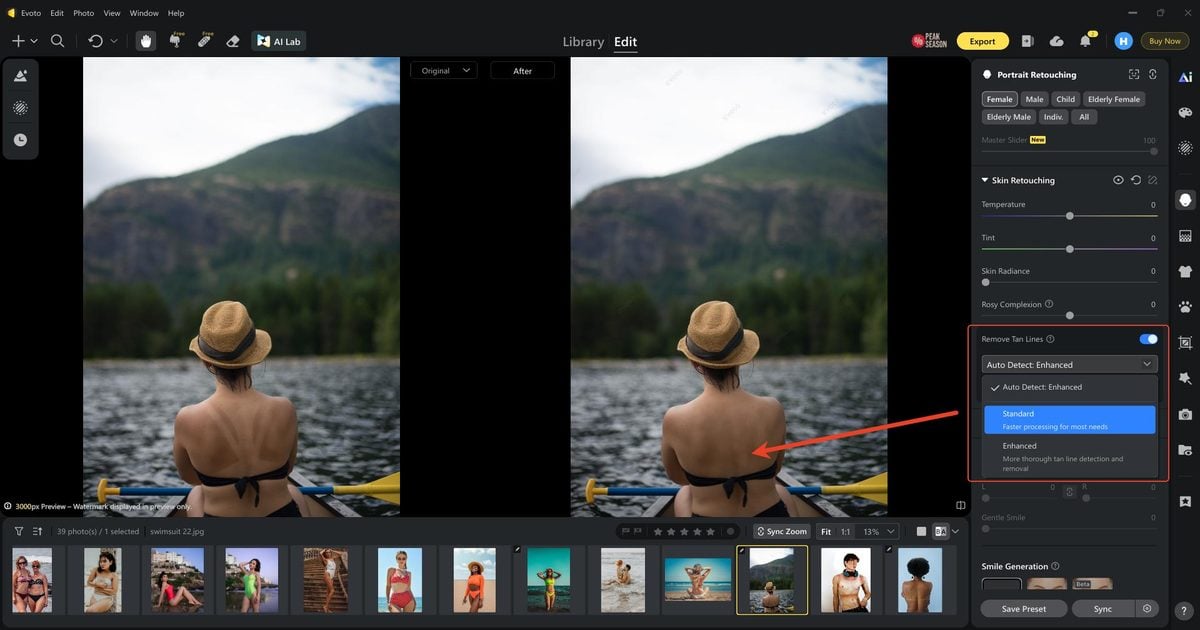Open the H user profile avatar
Screen dimensions: 1200x630
[1123, 41]
